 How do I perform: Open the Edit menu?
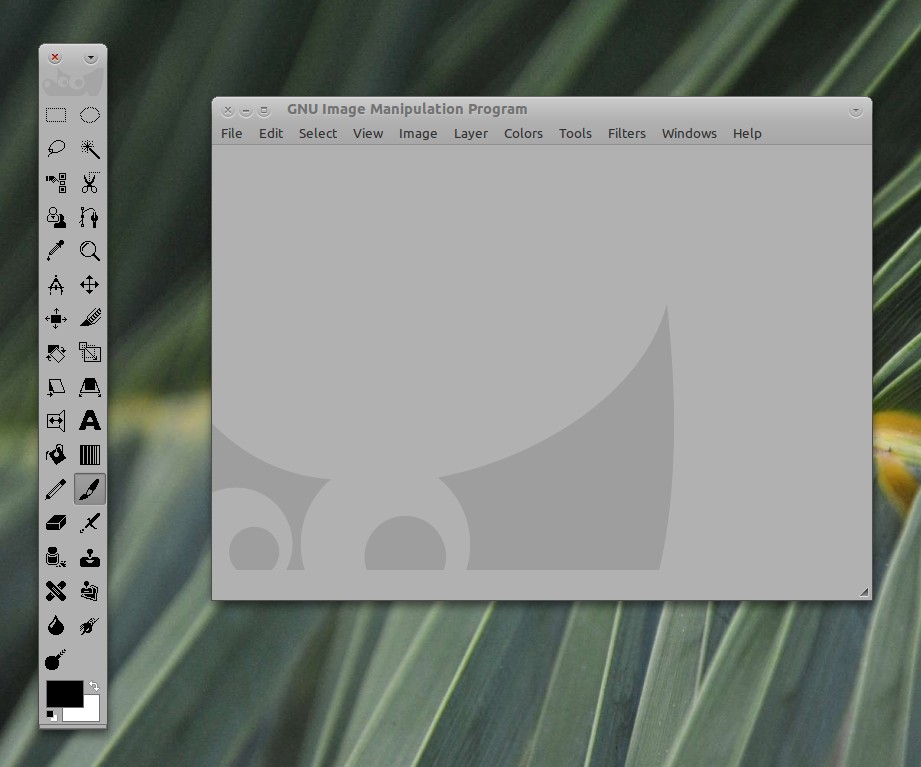pos(271,133)
